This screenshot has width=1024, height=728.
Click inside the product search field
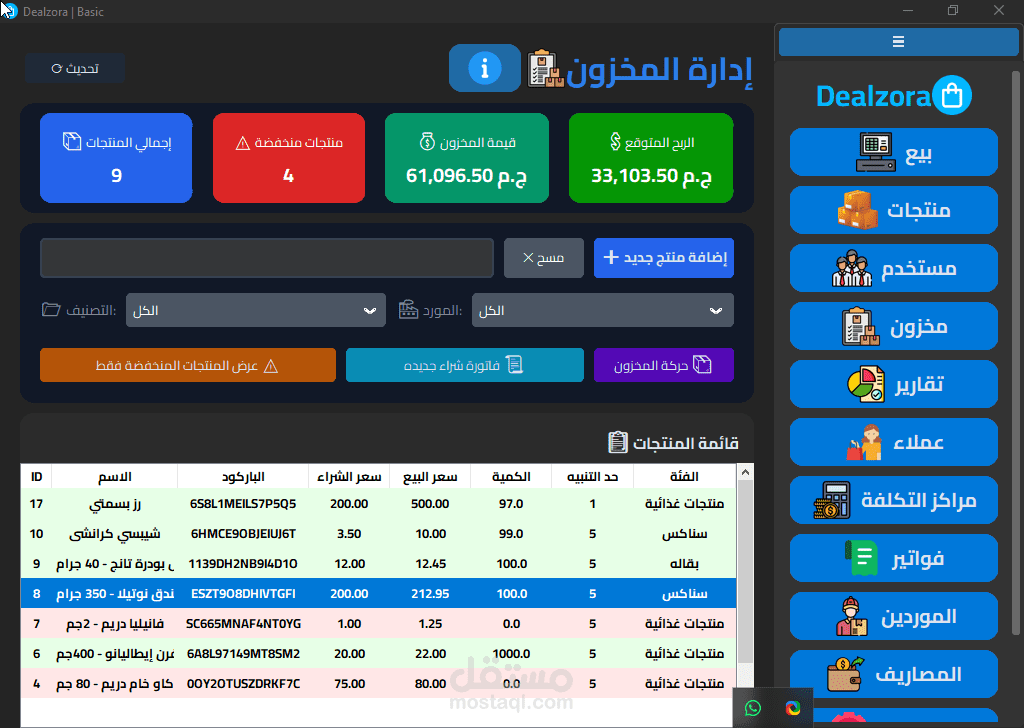pos(265,258)
